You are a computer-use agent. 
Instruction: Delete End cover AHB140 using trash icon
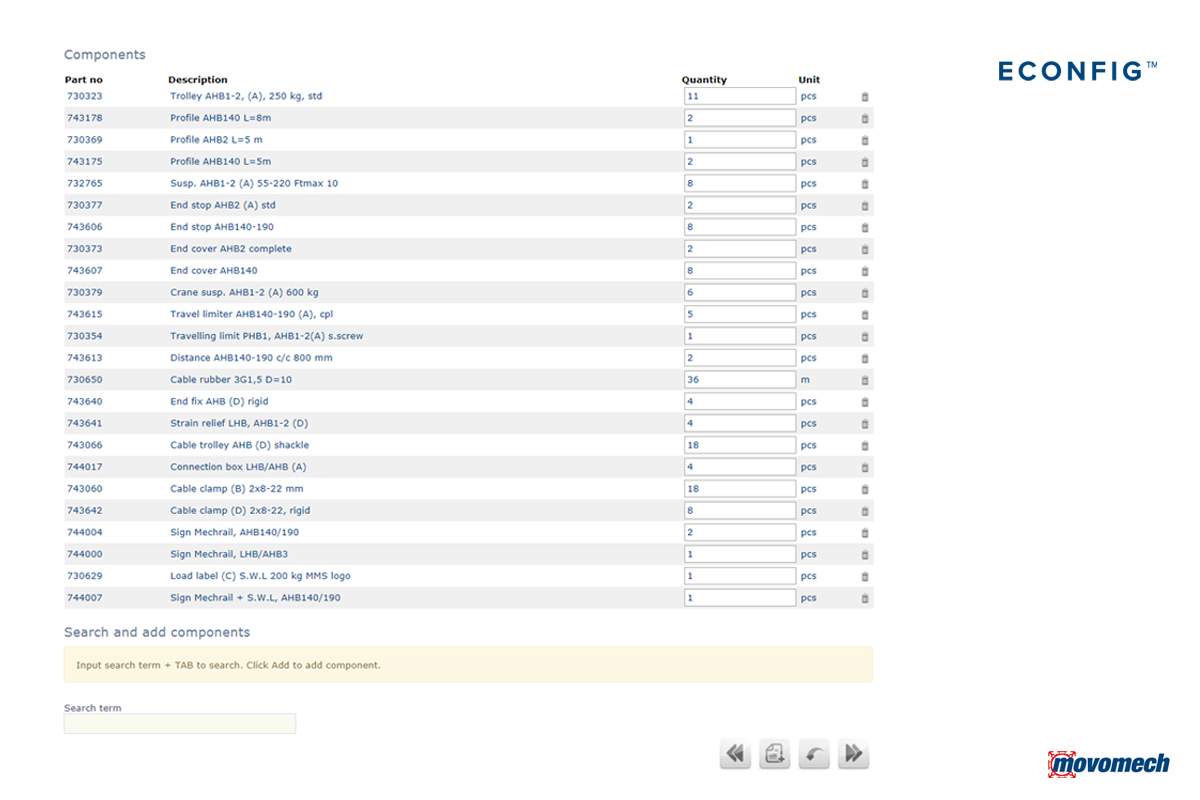(x=865, y=271)
